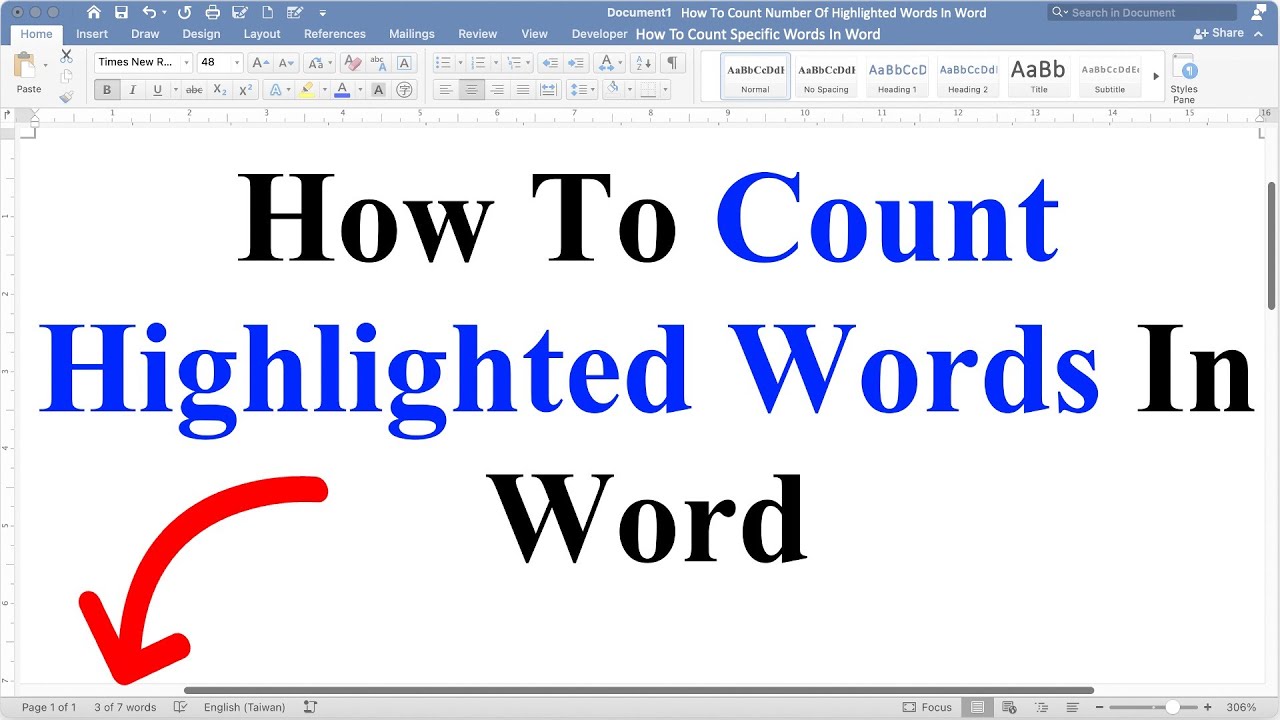Image resolution: width=1280 pixels, height=720 pixels.
Task: Open the phonetic guide circled character icon
Action: [404, 90]
